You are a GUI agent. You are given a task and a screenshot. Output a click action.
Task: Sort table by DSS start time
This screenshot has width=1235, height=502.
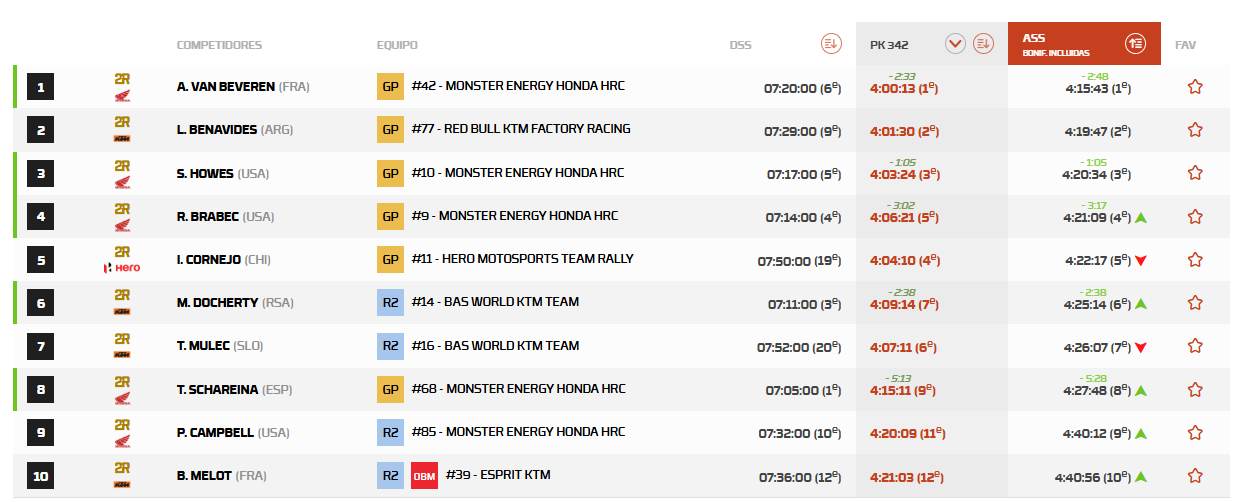(831, 44)
